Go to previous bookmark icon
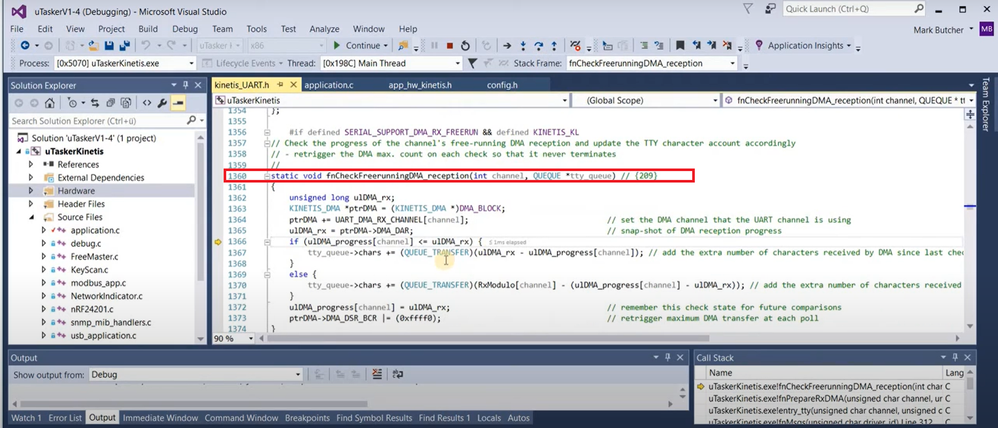The image size is (998, 428). (x=697, y=46)
